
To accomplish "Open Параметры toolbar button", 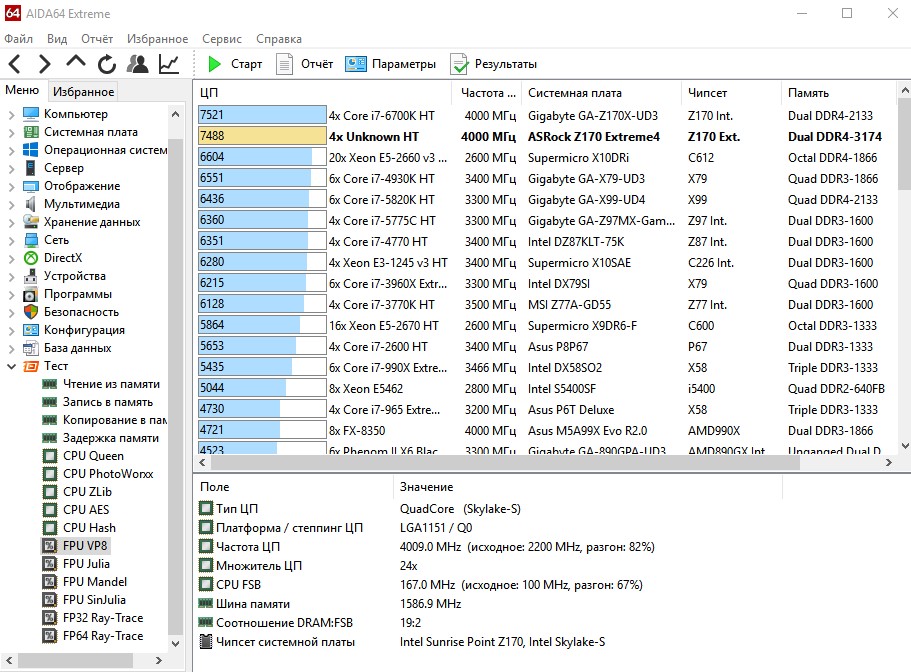I will (390, 64).
